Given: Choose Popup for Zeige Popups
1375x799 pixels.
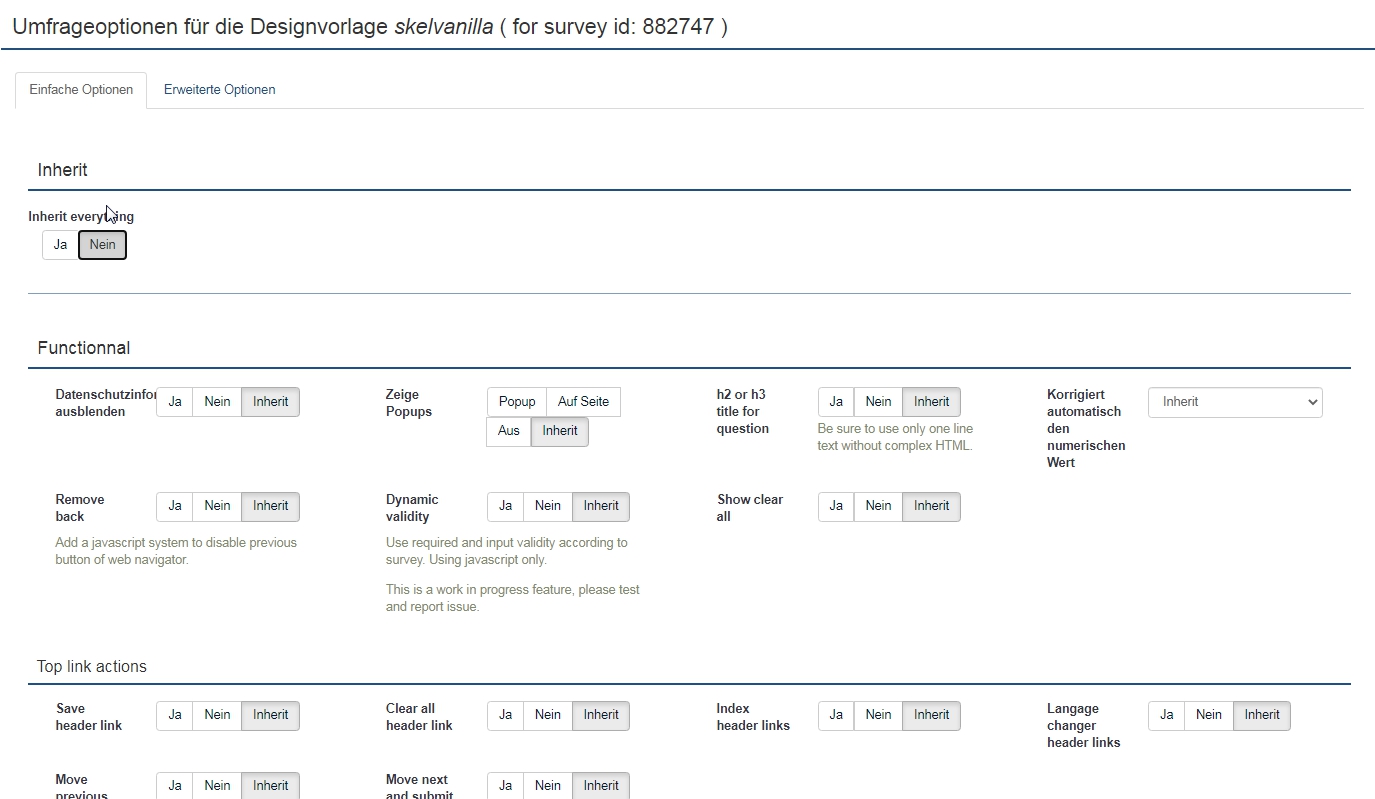Looking at the screenshot, I should click(x=516, y=402).
